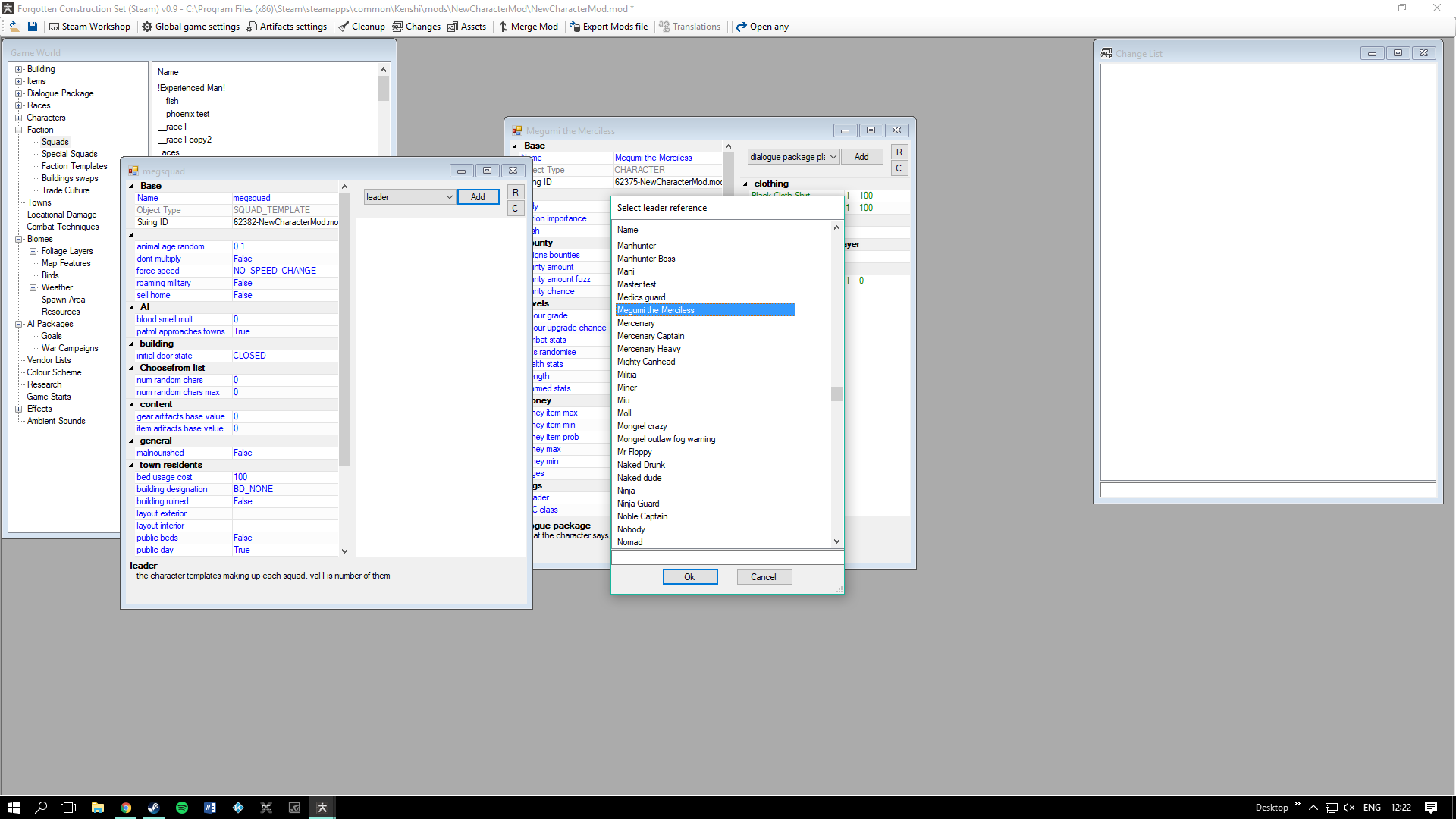Expand the Characters tree node

19,118
